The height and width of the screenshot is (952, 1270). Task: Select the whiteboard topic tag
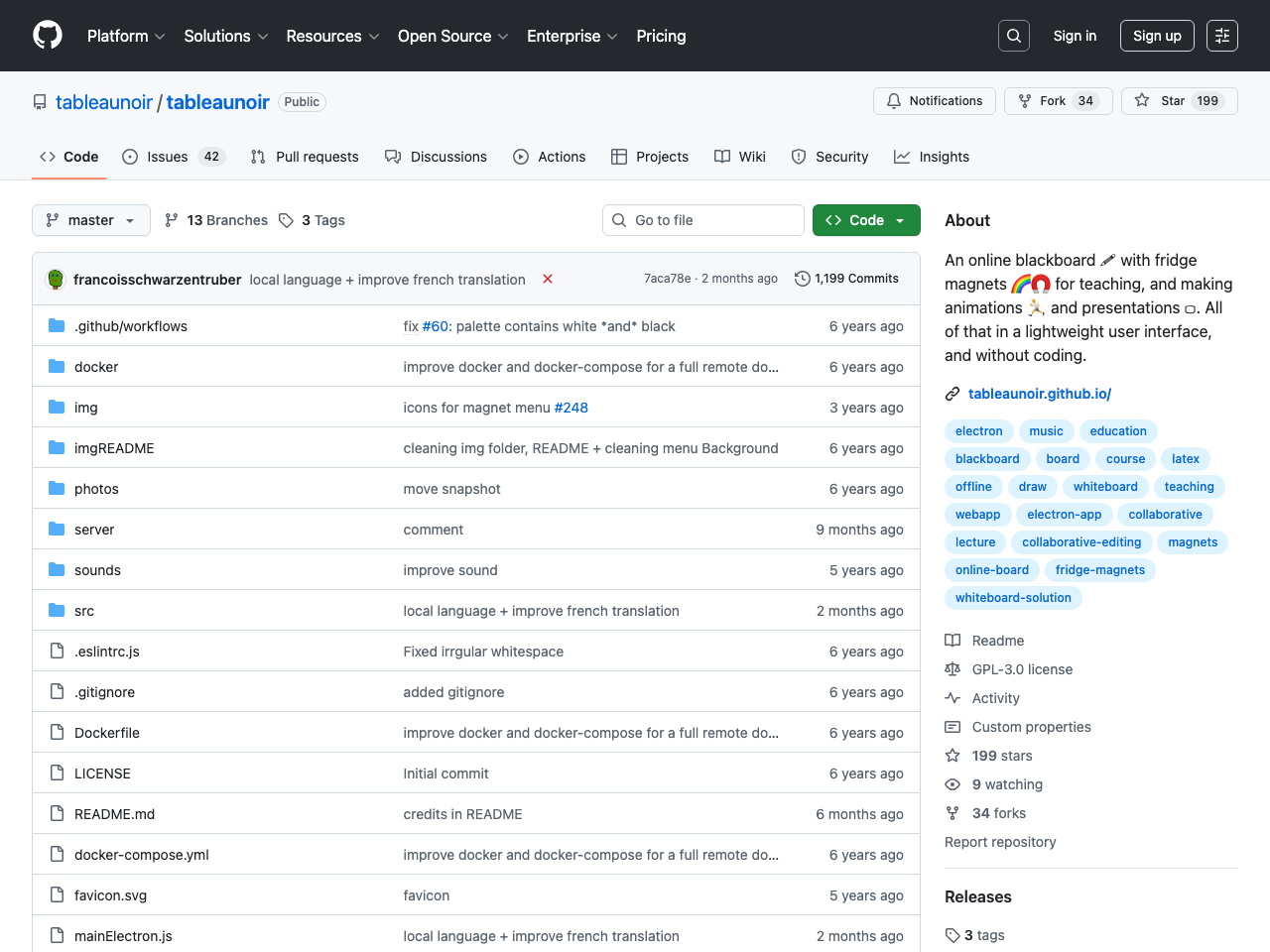point(1105,487)
